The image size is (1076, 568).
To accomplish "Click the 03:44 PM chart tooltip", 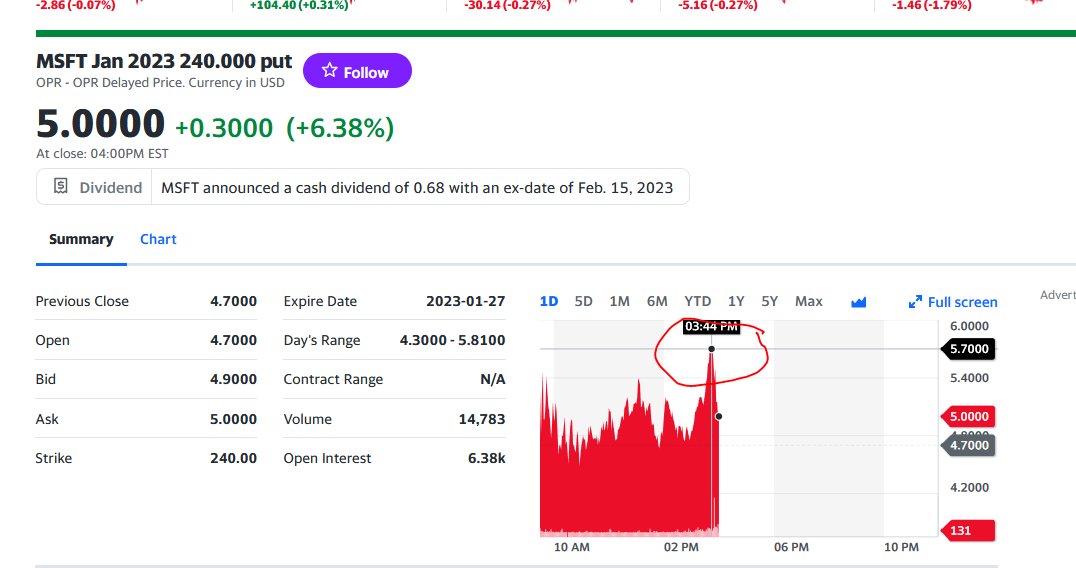I will (711, 327).
